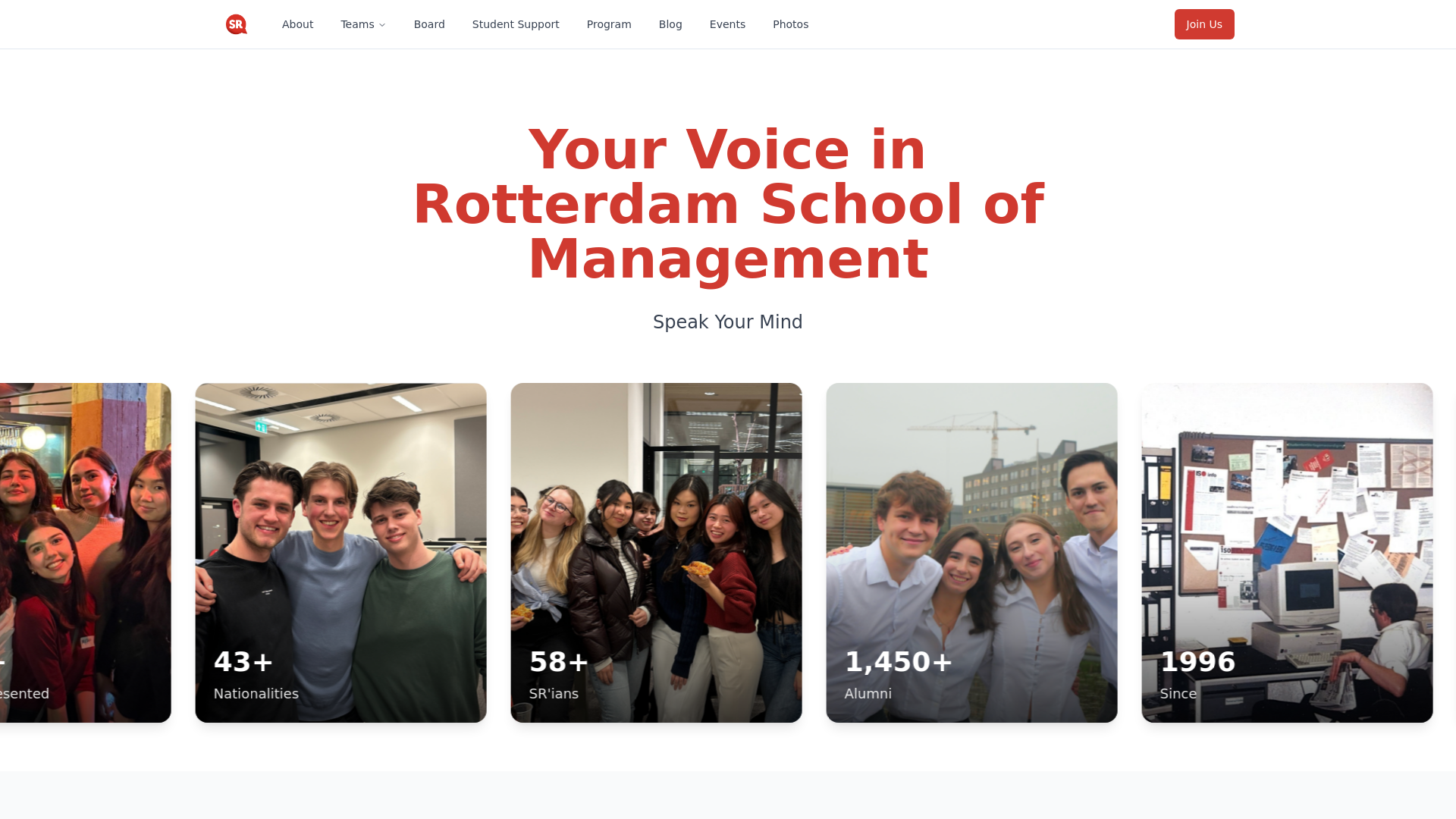1456x819 pixels.
Task: Click the red SR circle emblem
Action: click(x=236, y=24)
